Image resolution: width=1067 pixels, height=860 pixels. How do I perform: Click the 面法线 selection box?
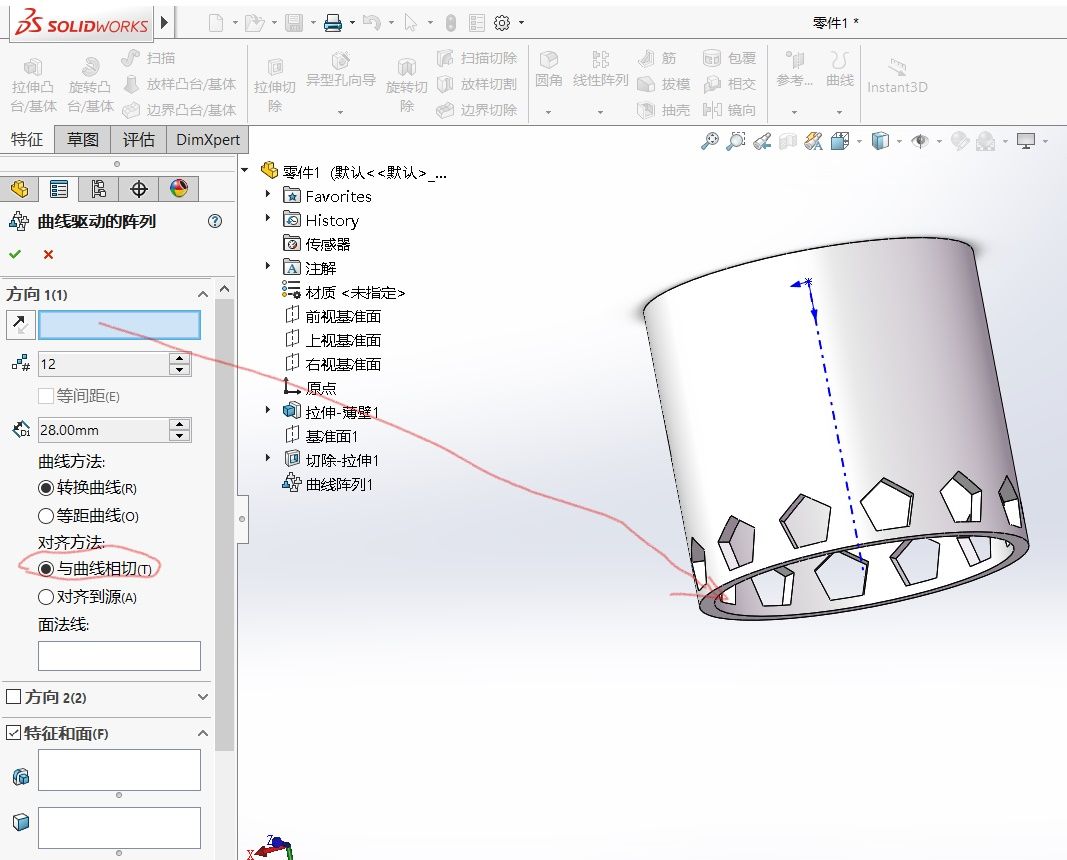(x=119, y=656)
